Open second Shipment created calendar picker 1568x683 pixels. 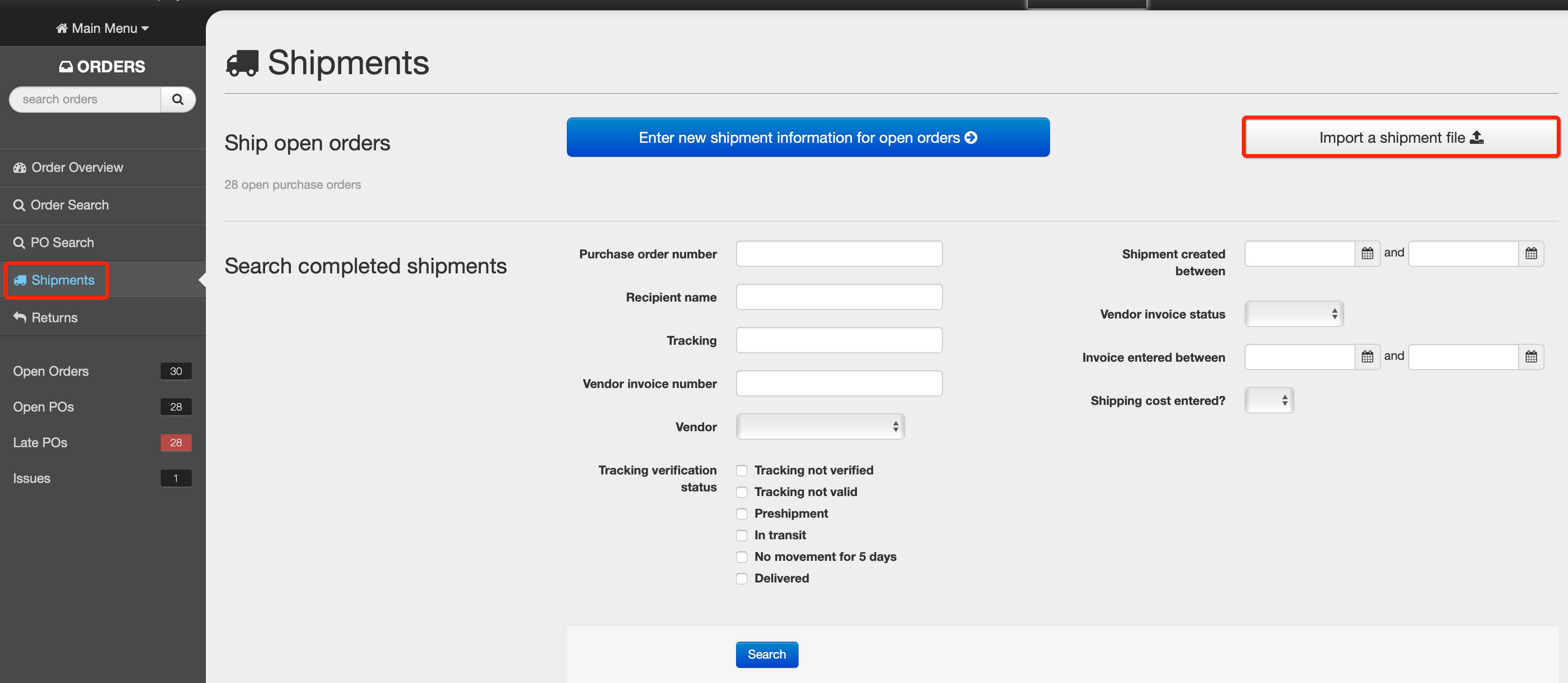tap(1530, 254)
